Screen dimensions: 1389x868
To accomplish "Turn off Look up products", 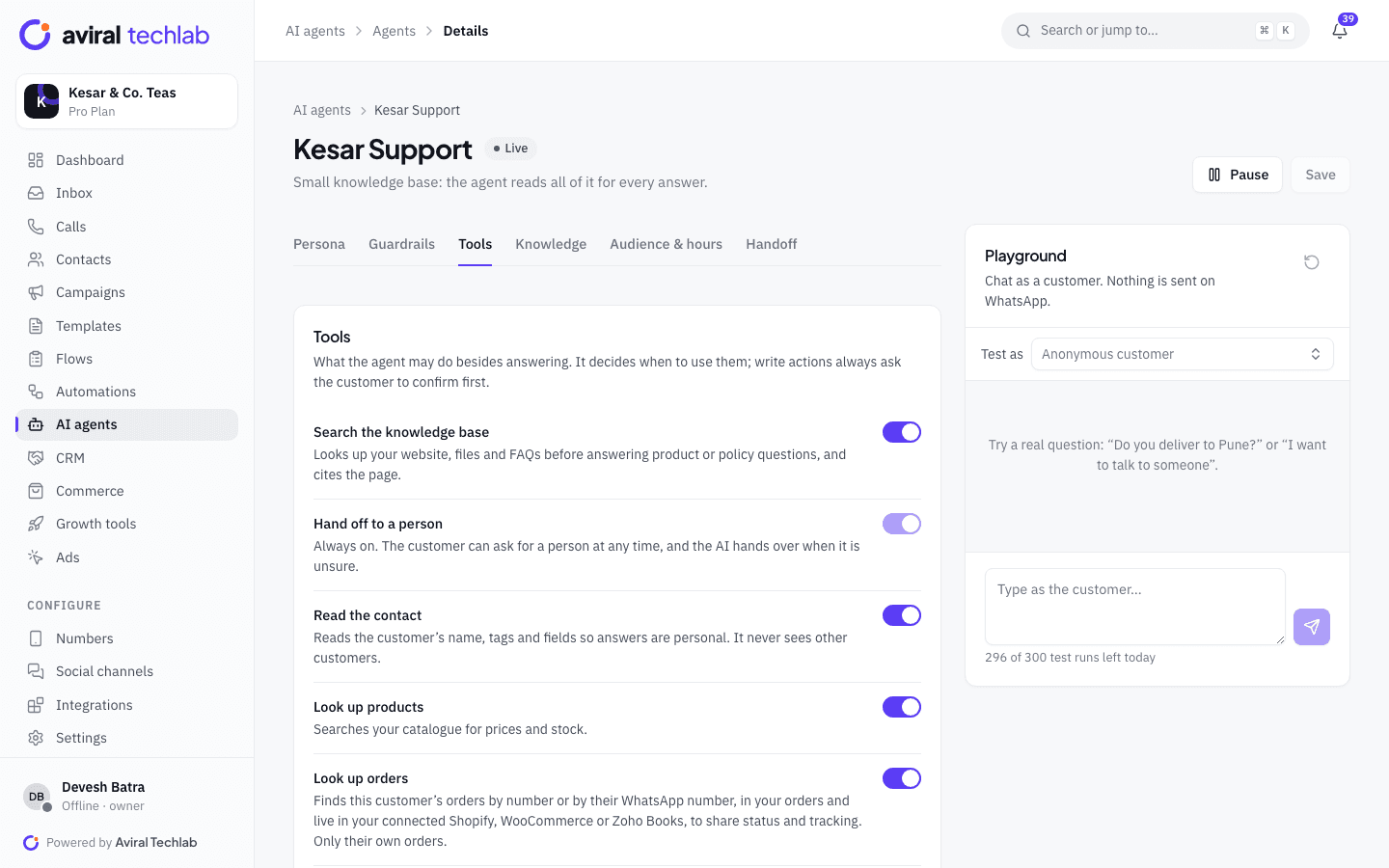I will click(902, 707).
